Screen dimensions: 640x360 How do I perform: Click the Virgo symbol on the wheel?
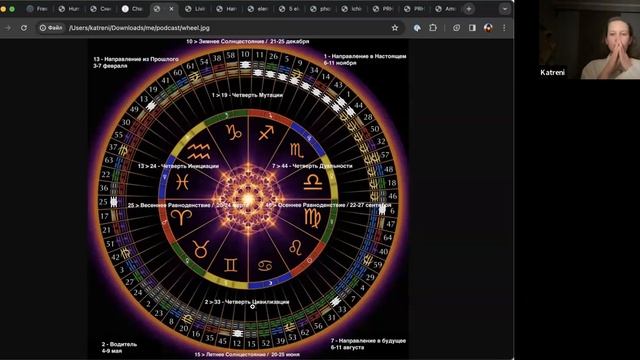pyautogui.click(x=313, y=218)
